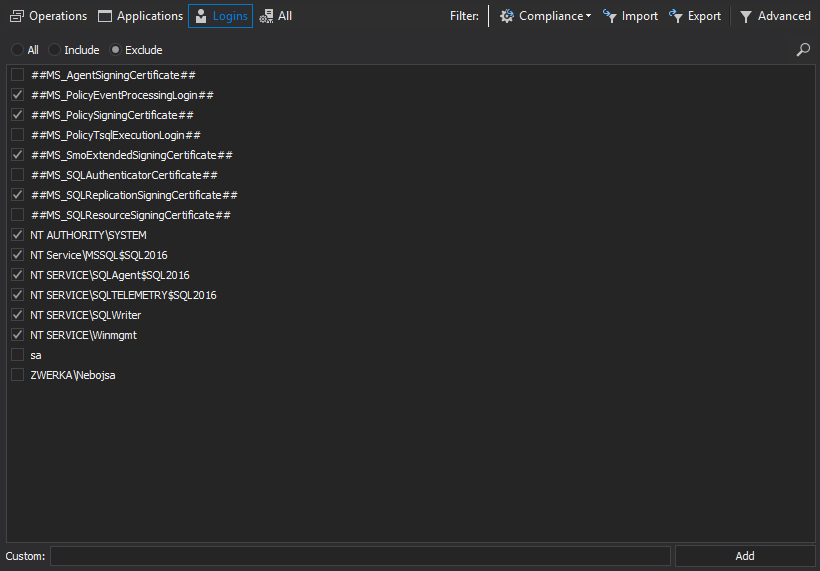Click the ##MS_PolicyTsqlExecutionLogin## login name

pos(116,135)
